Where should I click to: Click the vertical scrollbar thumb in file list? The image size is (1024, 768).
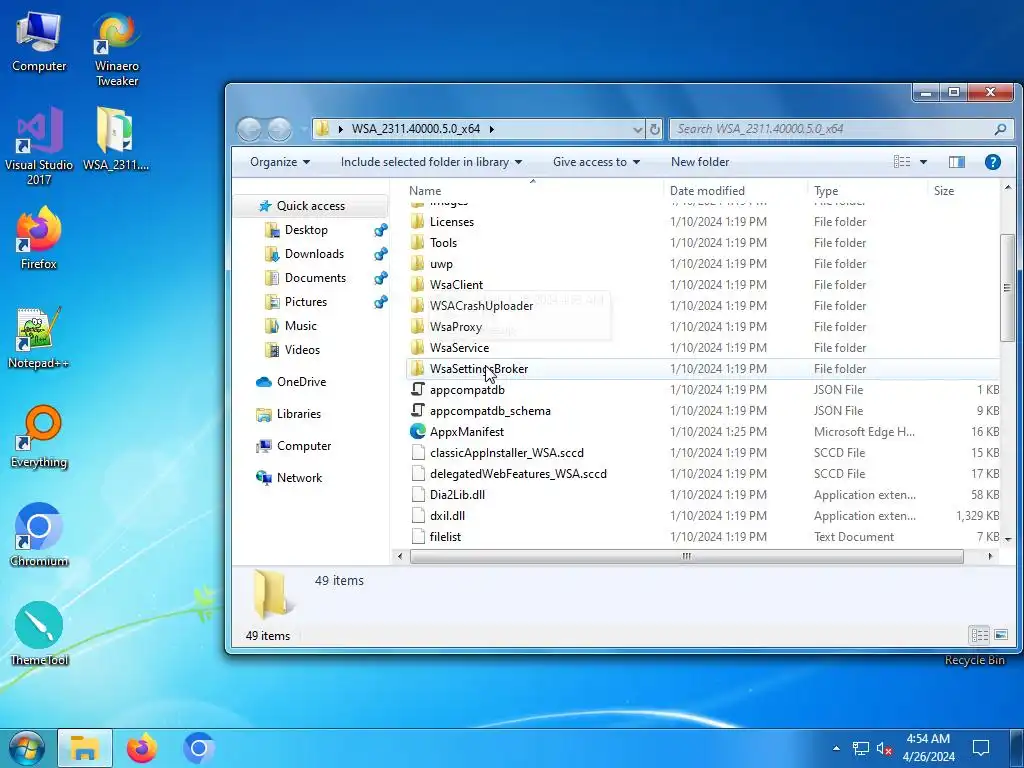click(x=1007, y=287)
